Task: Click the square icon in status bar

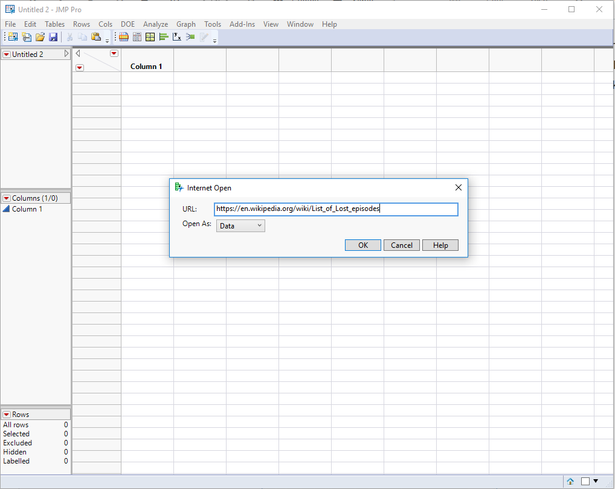Action: [x=585, y=481]
